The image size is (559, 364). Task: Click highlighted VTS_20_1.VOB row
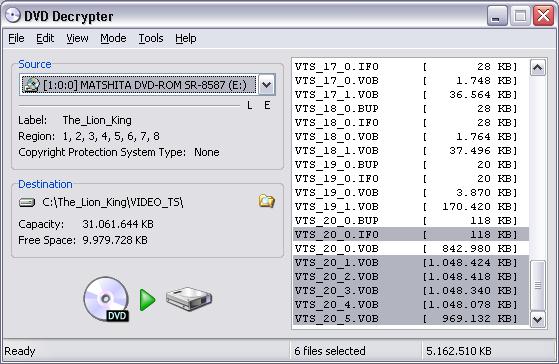[411, 262]
